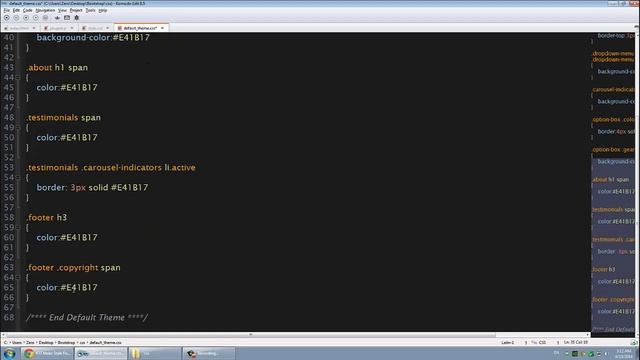Click the Desktop breadcrumb in the path bar
The width and height of the screenshot is (640, 360).
point(46,342)
